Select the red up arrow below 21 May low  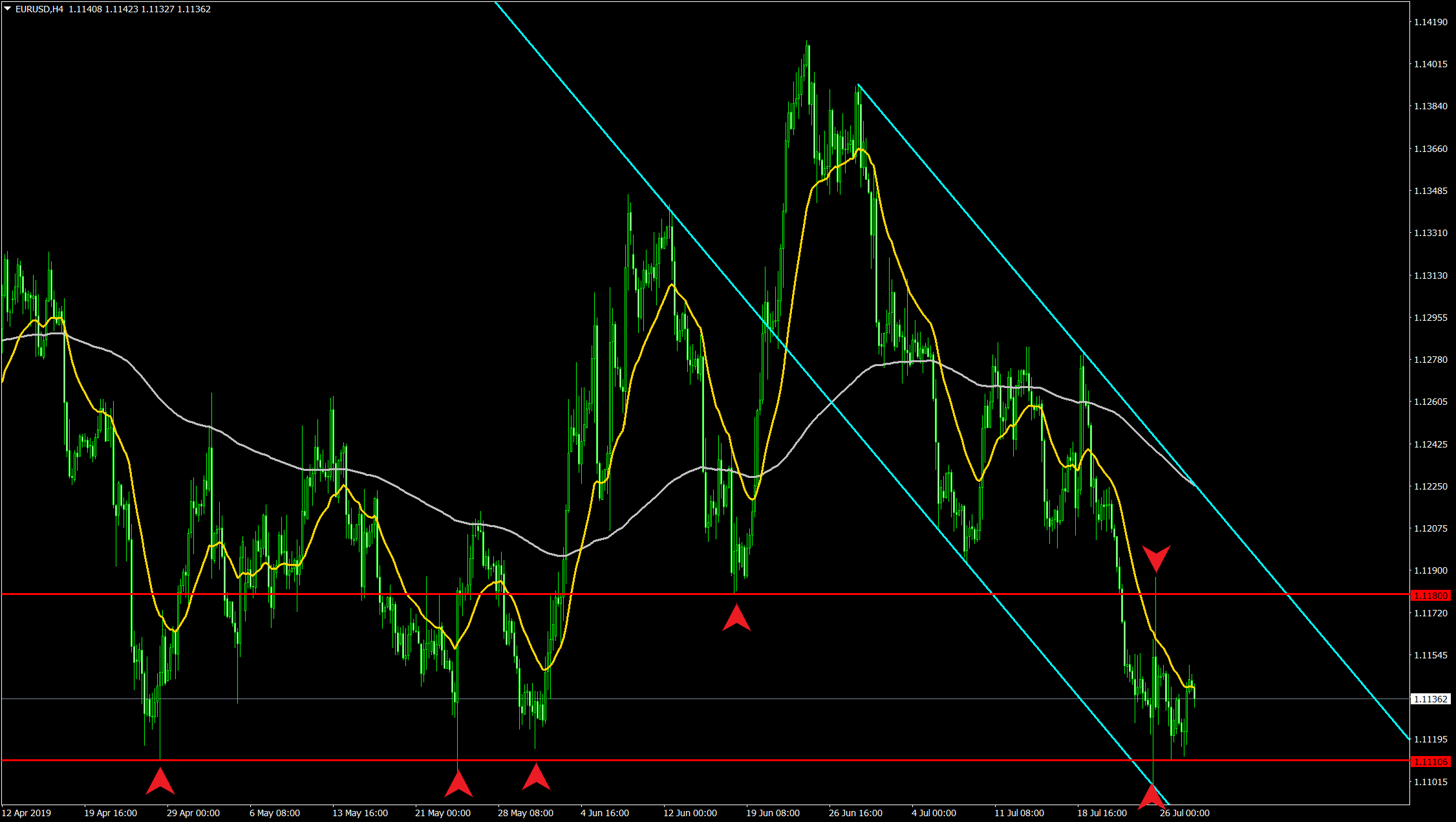pos(458,784)
